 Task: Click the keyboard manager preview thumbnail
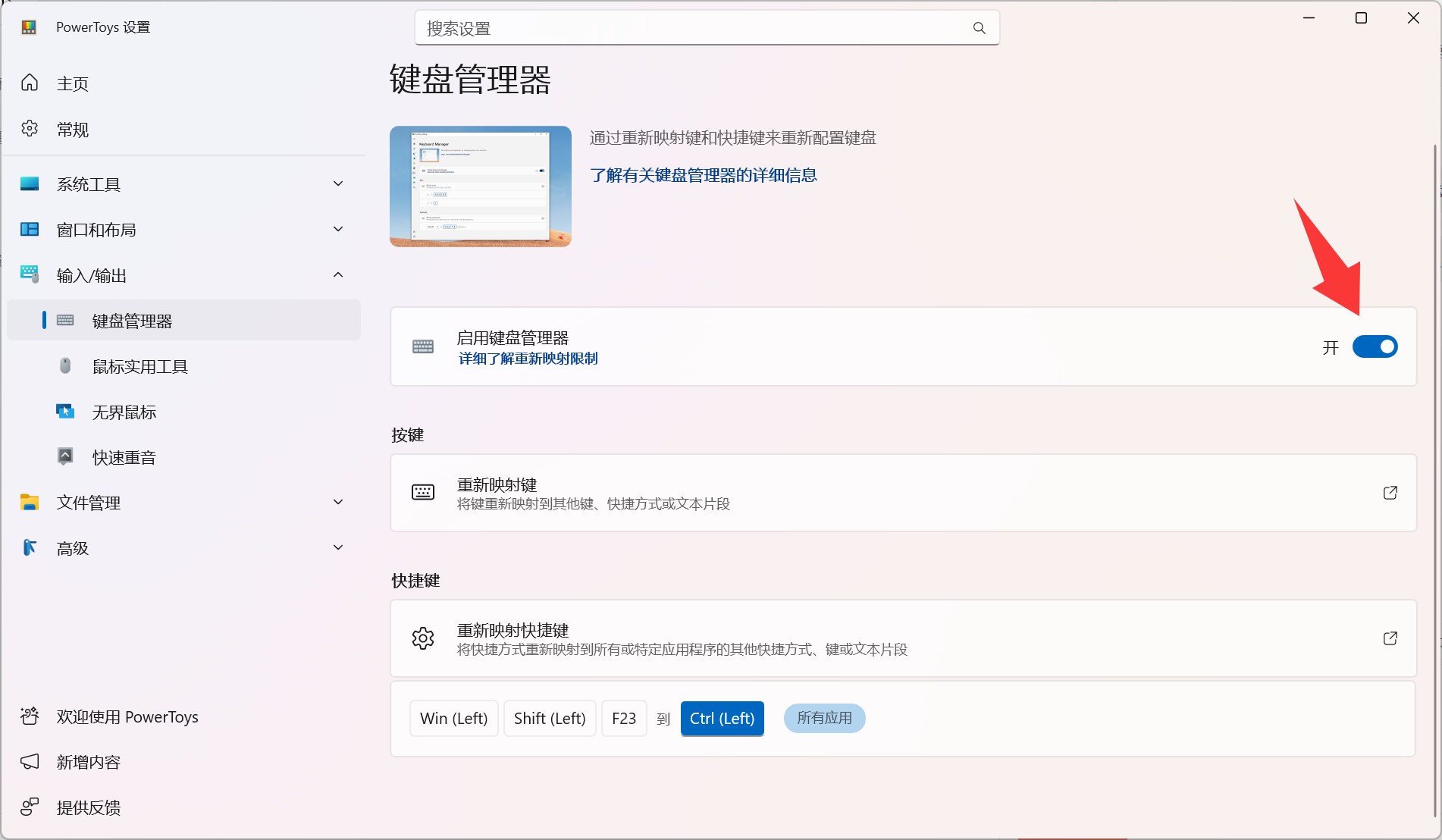tap(481, 186)
